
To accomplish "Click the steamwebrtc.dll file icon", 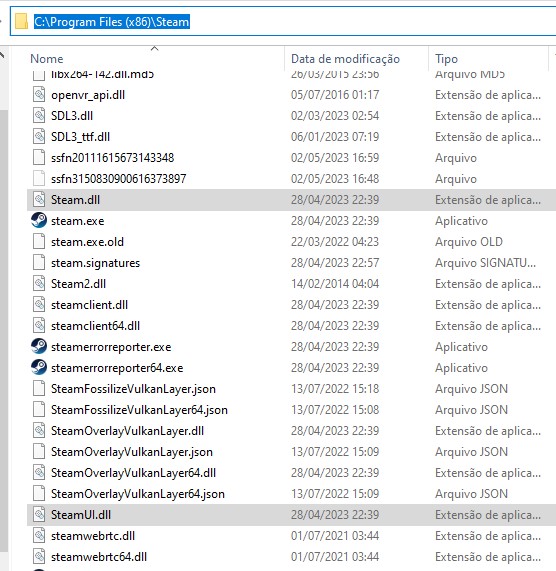I will 39,536.
